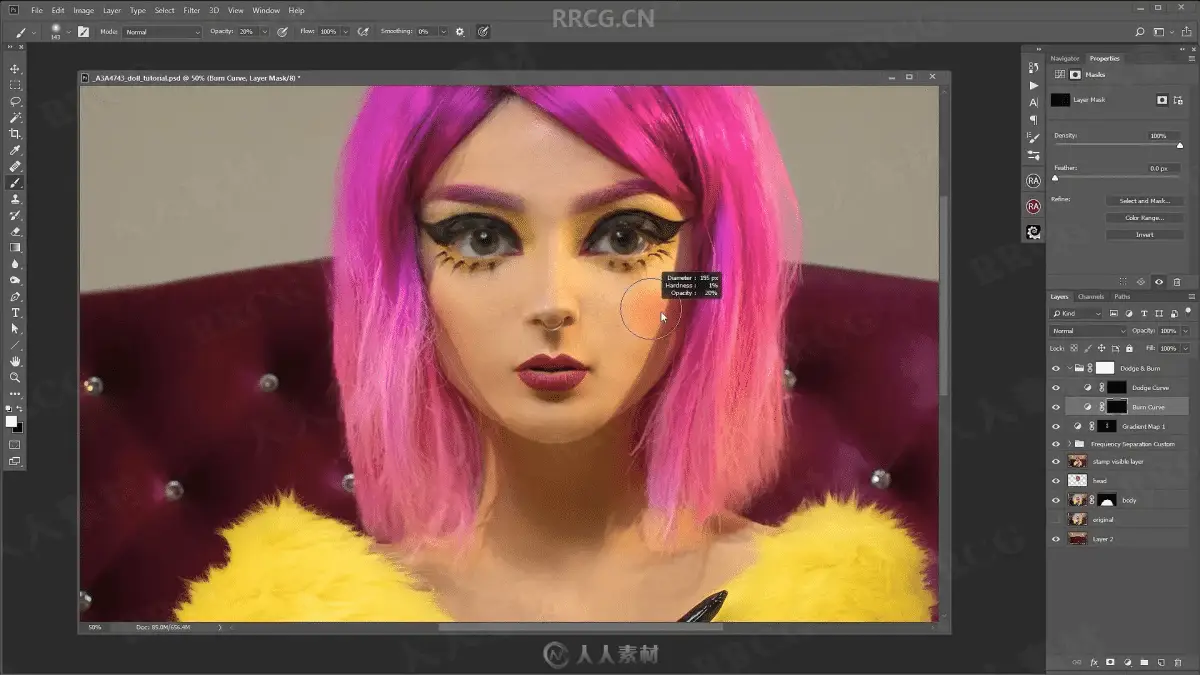Image resolution: width=1200 pixels, height=675 pixels.
Task: Open the Brush Settings panel icon
Action: pyautogui.click(x=1033, y=138)
